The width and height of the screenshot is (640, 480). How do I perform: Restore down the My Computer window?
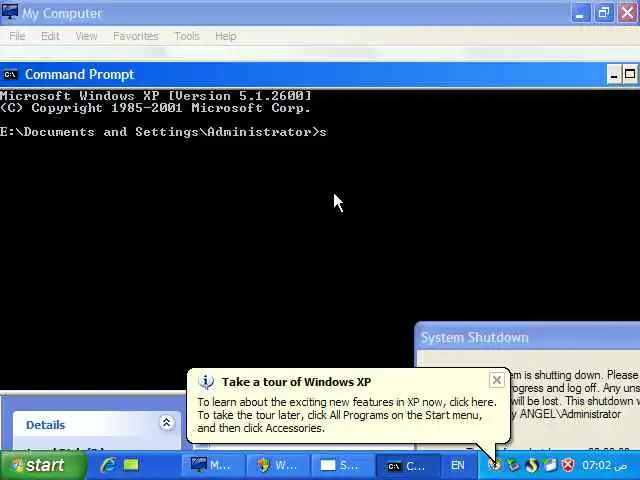(604, 13)
